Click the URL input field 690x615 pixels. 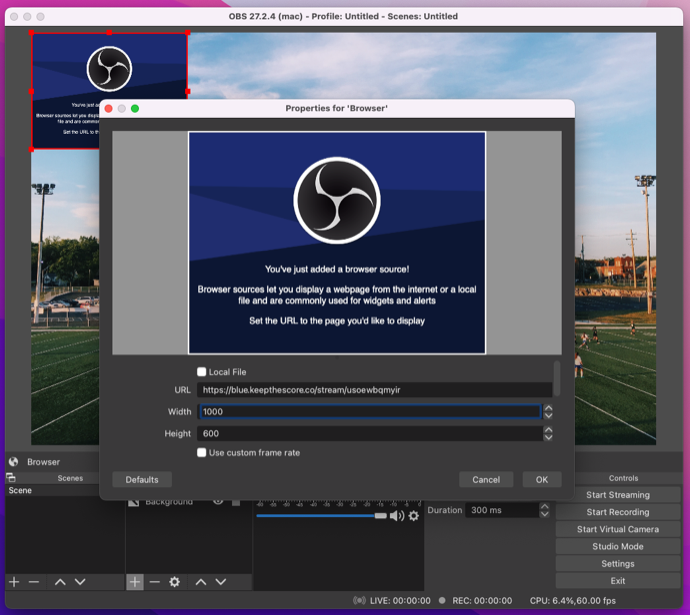(374, 390)
